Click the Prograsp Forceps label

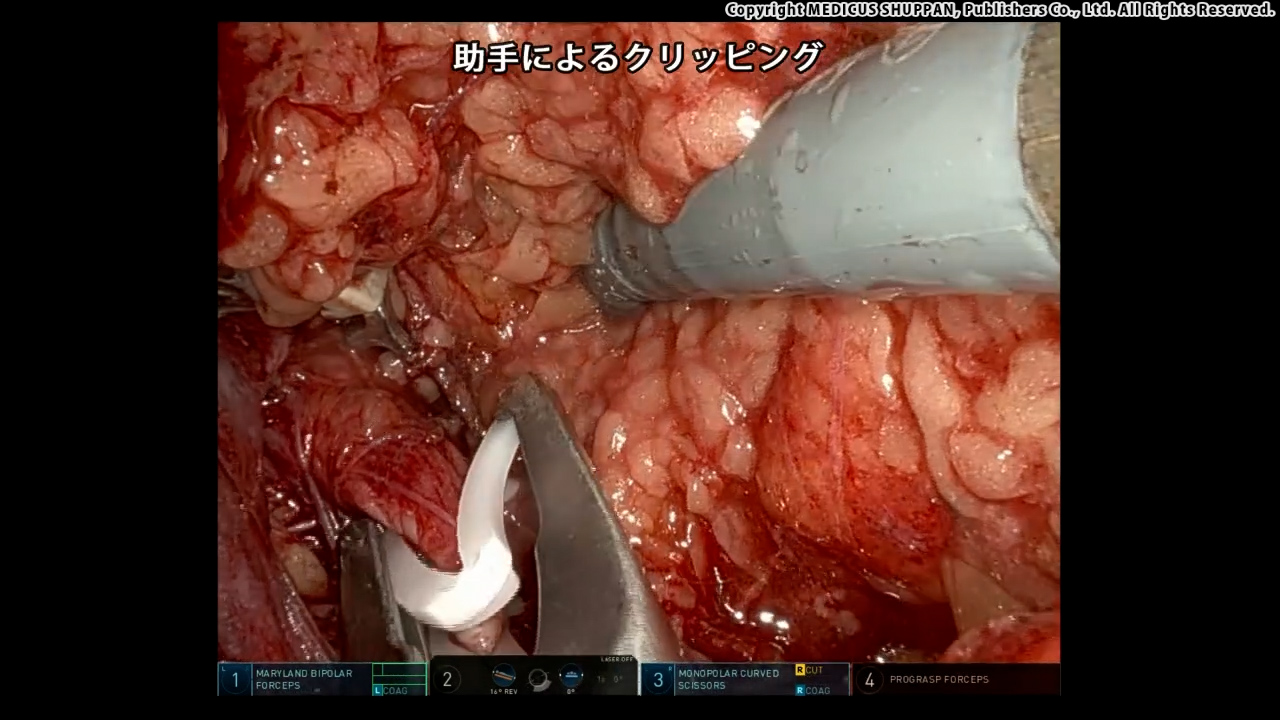point(939,680)
